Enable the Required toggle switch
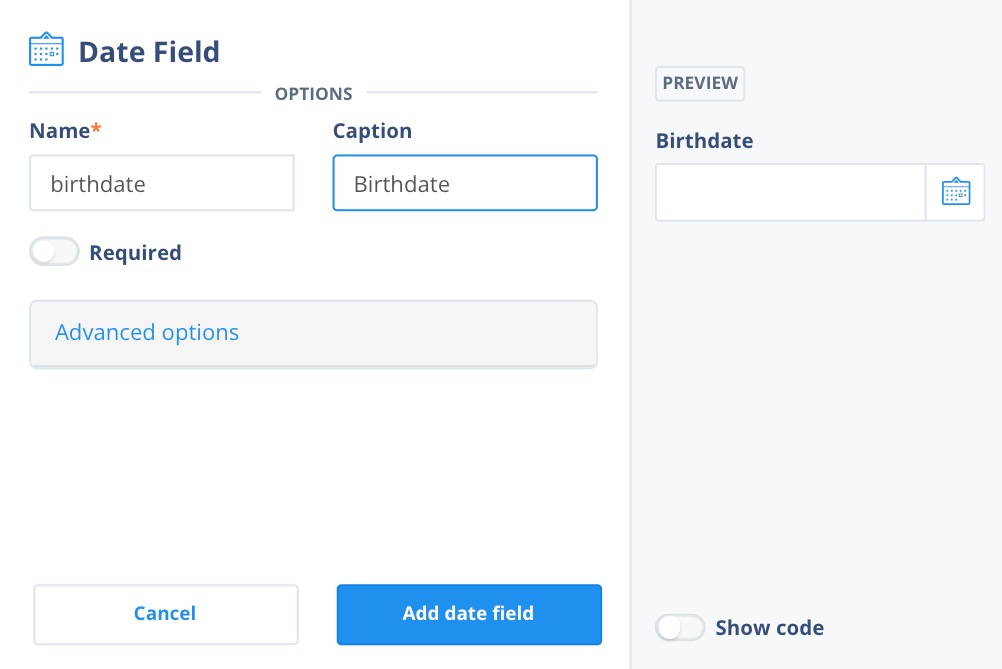The height and width of the screenshot is (669, 1002). (x=54, y=252)
